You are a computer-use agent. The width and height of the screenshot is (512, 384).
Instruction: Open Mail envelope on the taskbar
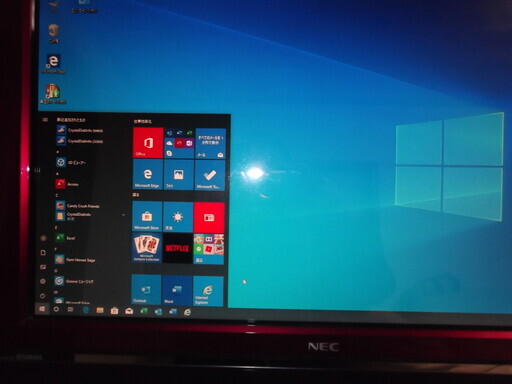129,311
